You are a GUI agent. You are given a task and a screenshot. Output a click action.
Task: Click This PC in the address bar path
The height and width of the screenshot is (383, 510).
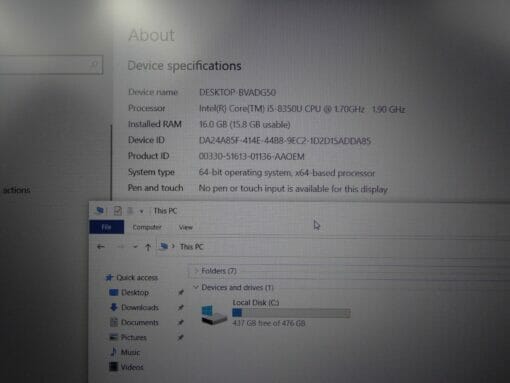192,247
